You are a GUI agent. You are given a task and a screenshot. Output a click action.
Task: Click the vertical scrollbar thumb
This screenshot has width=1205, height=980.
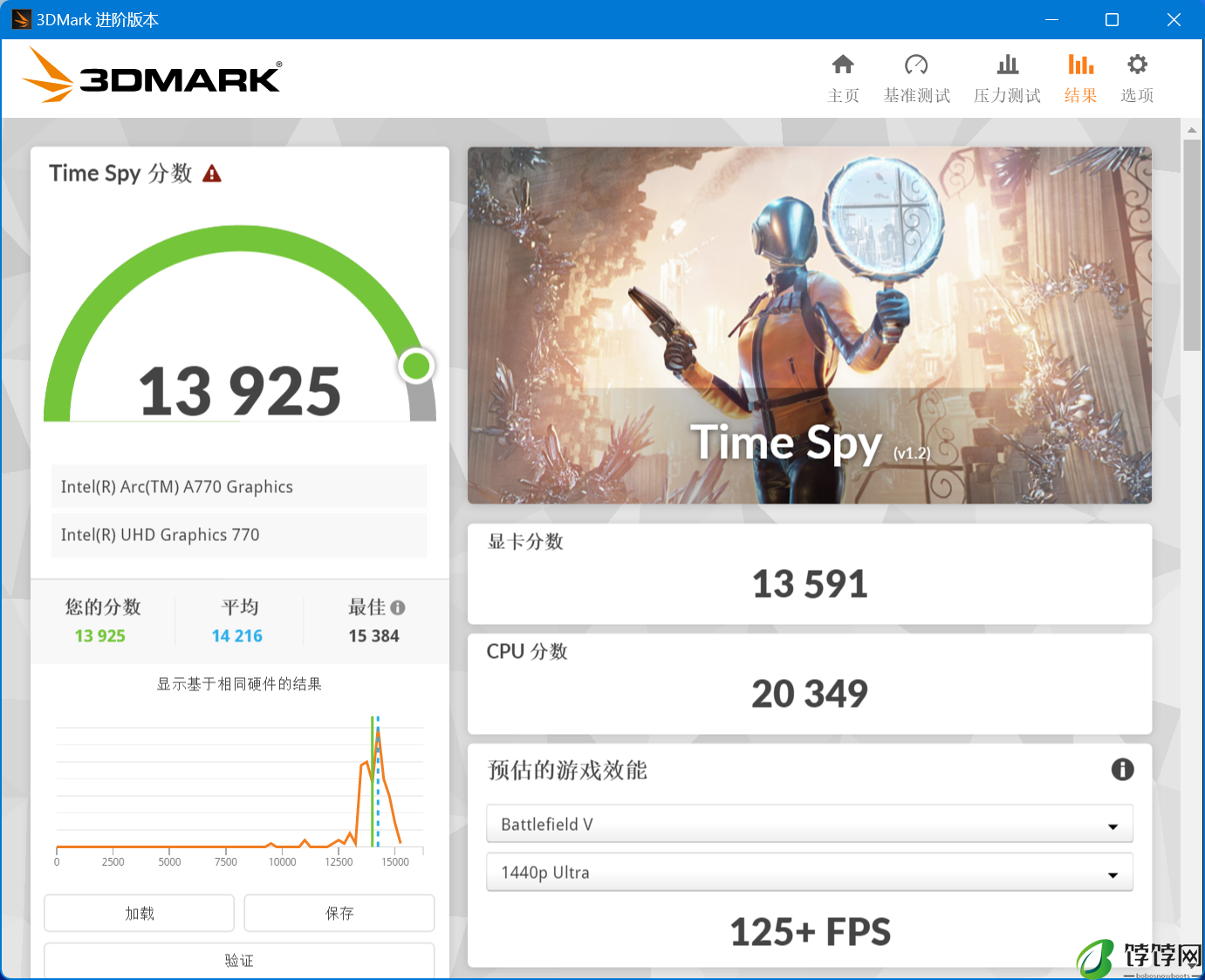tap(1192, 244)
